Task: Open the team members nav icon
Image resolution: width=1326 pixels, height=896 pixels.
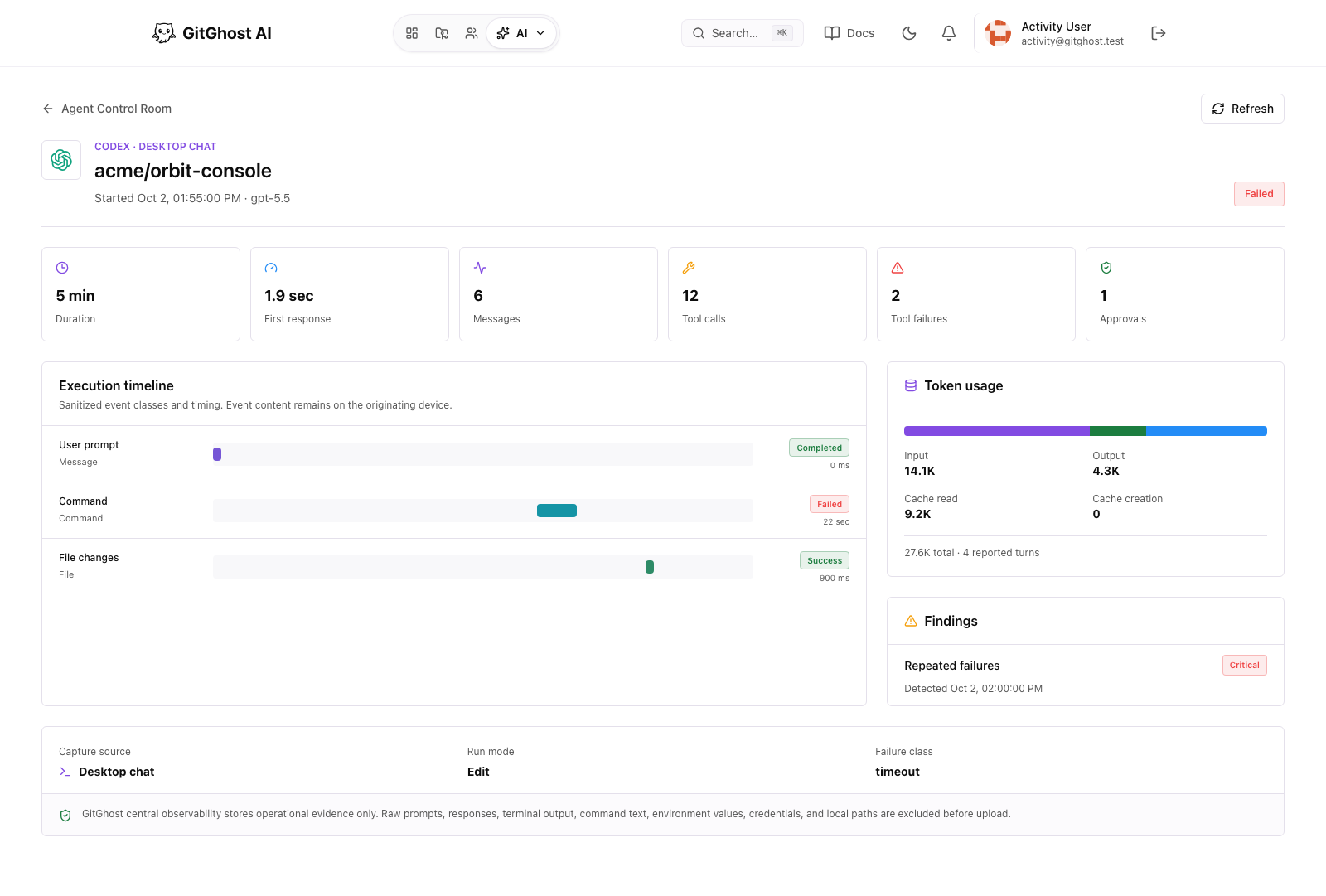Action: (472, 33)
